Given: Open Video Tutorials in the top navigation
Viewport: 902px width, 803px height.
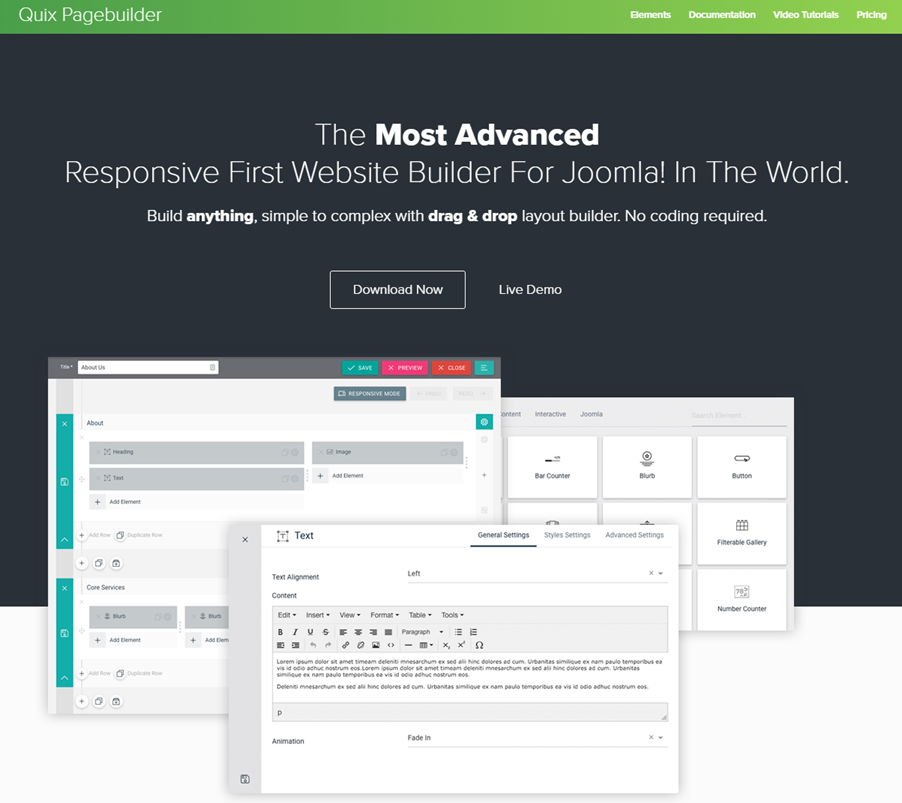Looking at the screenshot, I should click(x=806, y=15).
